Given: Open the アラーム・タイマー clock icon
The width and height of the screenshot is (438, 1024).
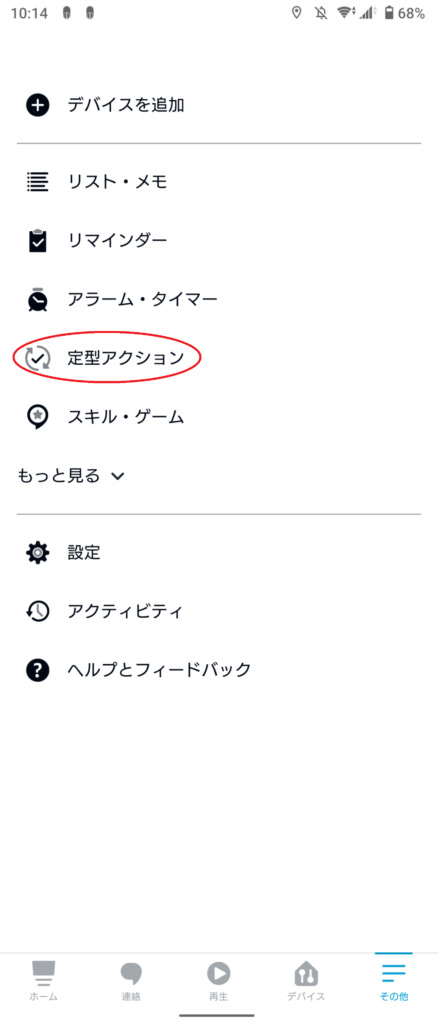Looking at the screenshot, I should 38,298.
